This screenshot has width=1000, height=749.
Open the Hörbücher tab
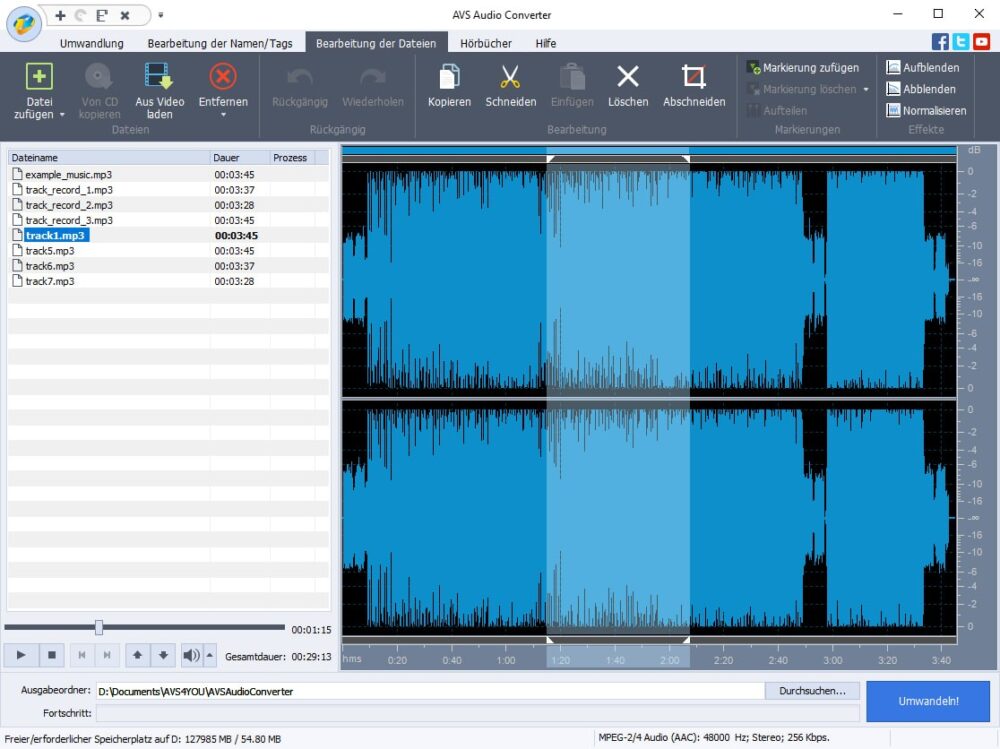(486, 43)
